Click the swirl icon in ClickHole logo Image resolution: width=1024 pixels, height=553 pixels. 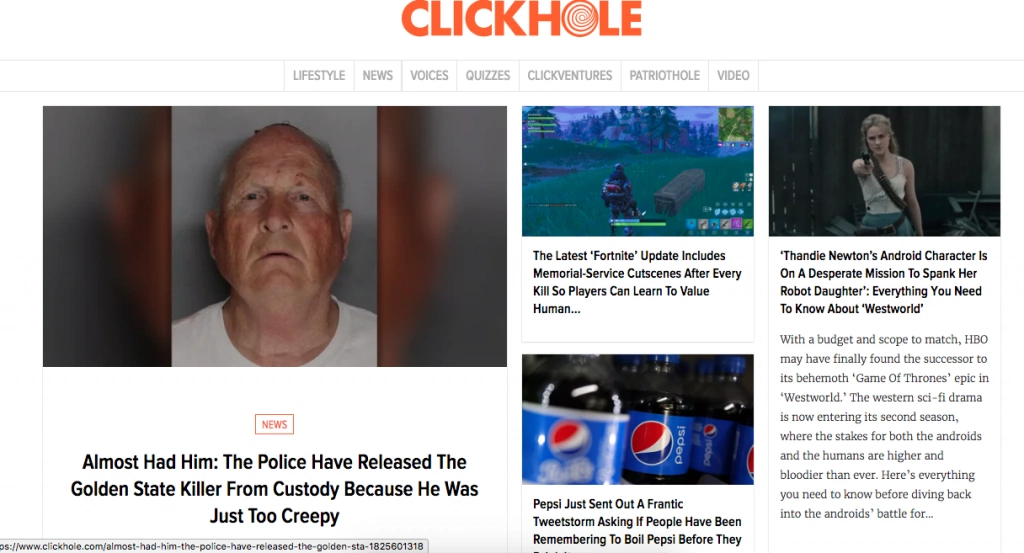[579, 18]
